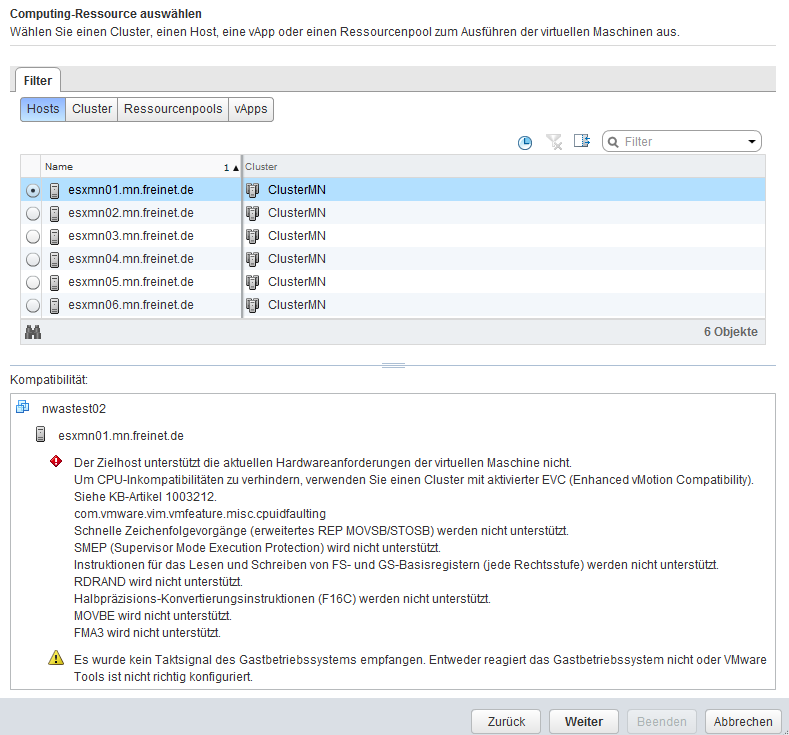The height and width of the screenshot is (735, 789).
Task: Click the ClusterMN icon in the first row
Action: coord(253,190)
